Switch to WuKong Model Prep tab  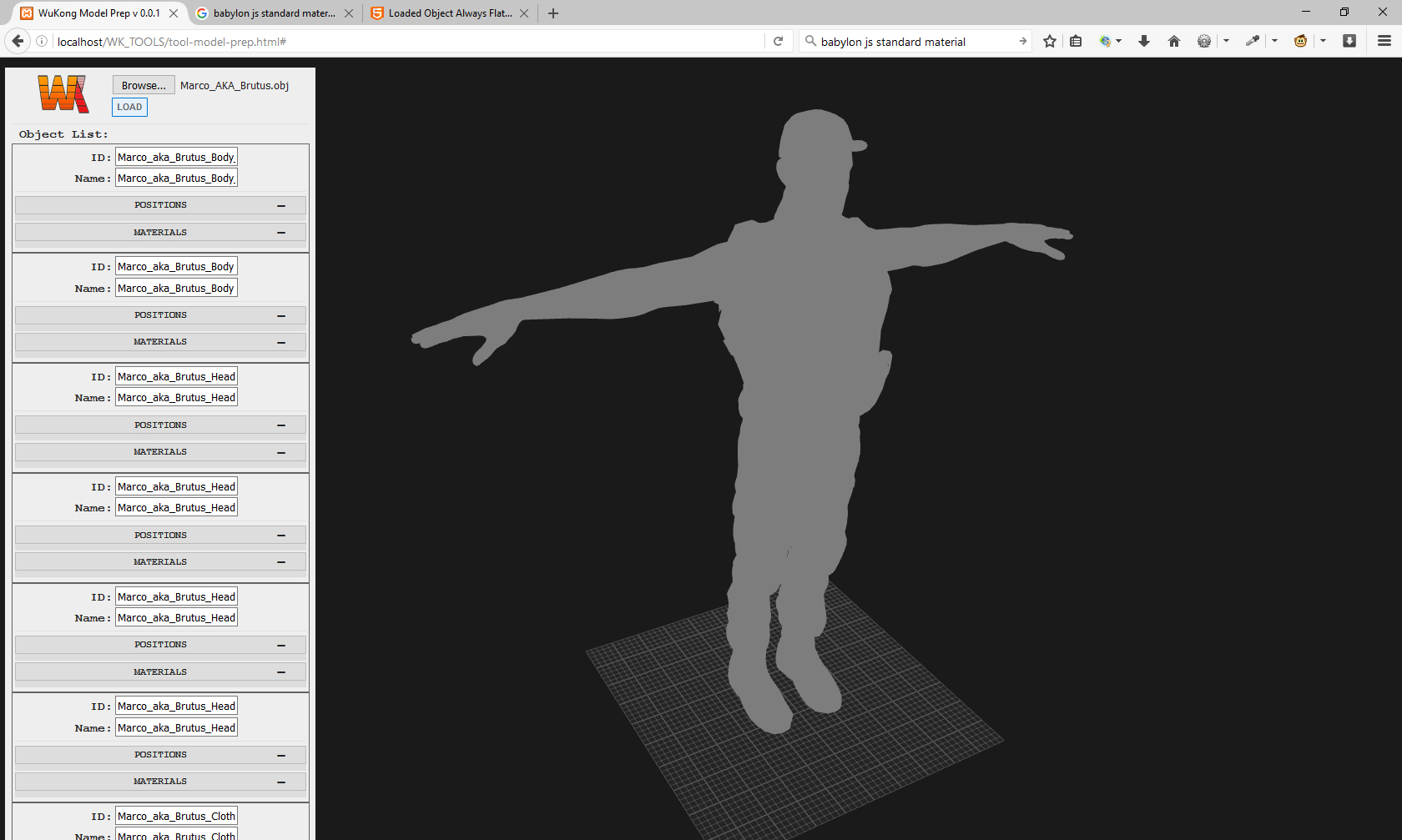click(98, 13)
